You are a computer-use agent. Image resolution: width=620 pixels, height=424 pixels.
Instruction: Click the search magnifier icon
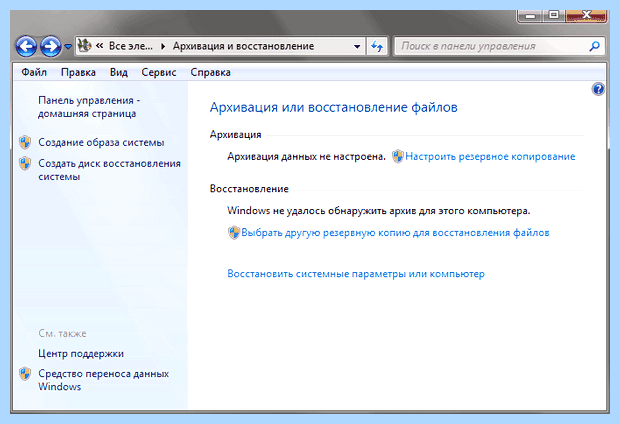595,46
